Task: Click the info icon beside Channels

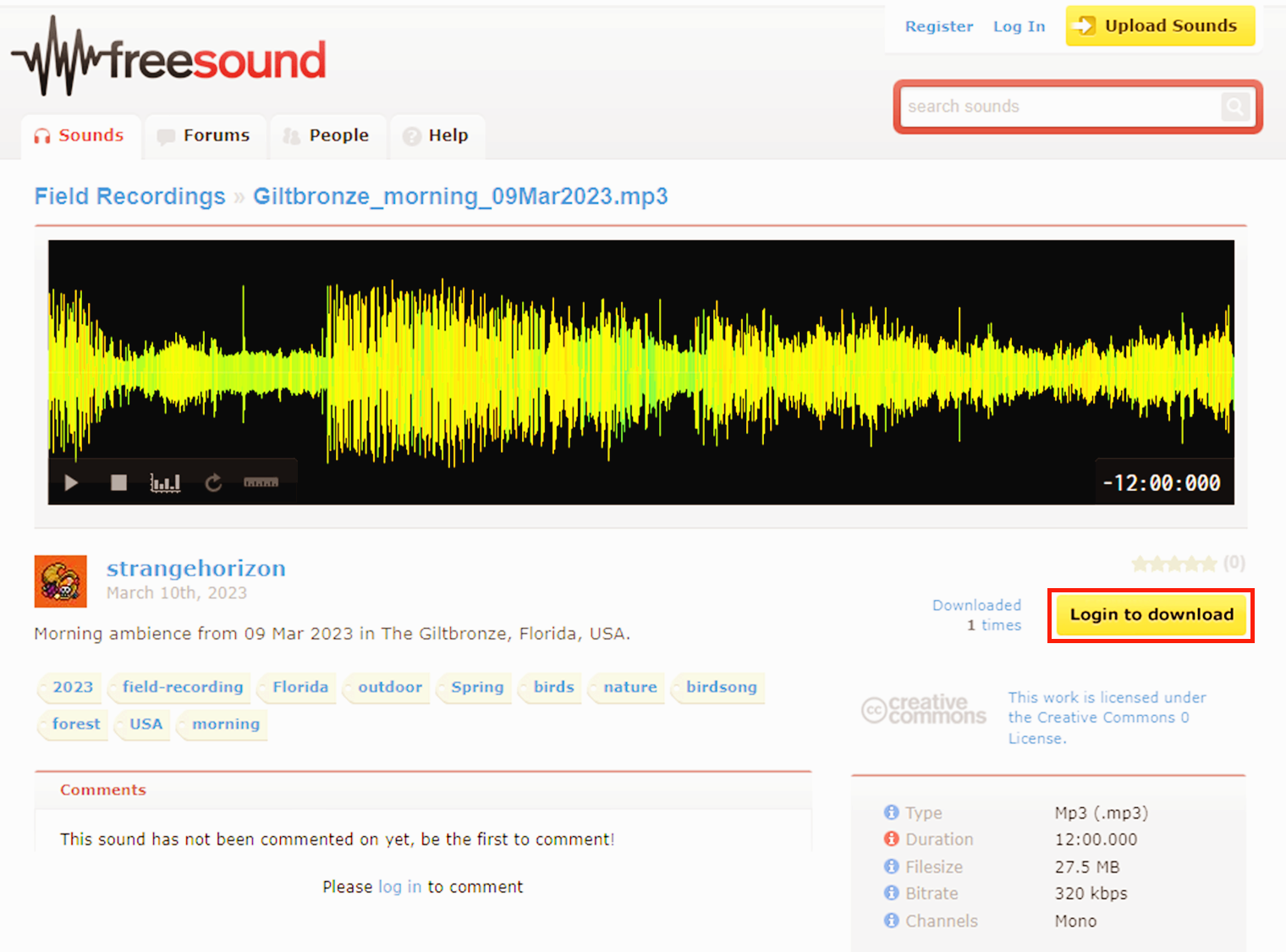Action: [x=892, y=920]
